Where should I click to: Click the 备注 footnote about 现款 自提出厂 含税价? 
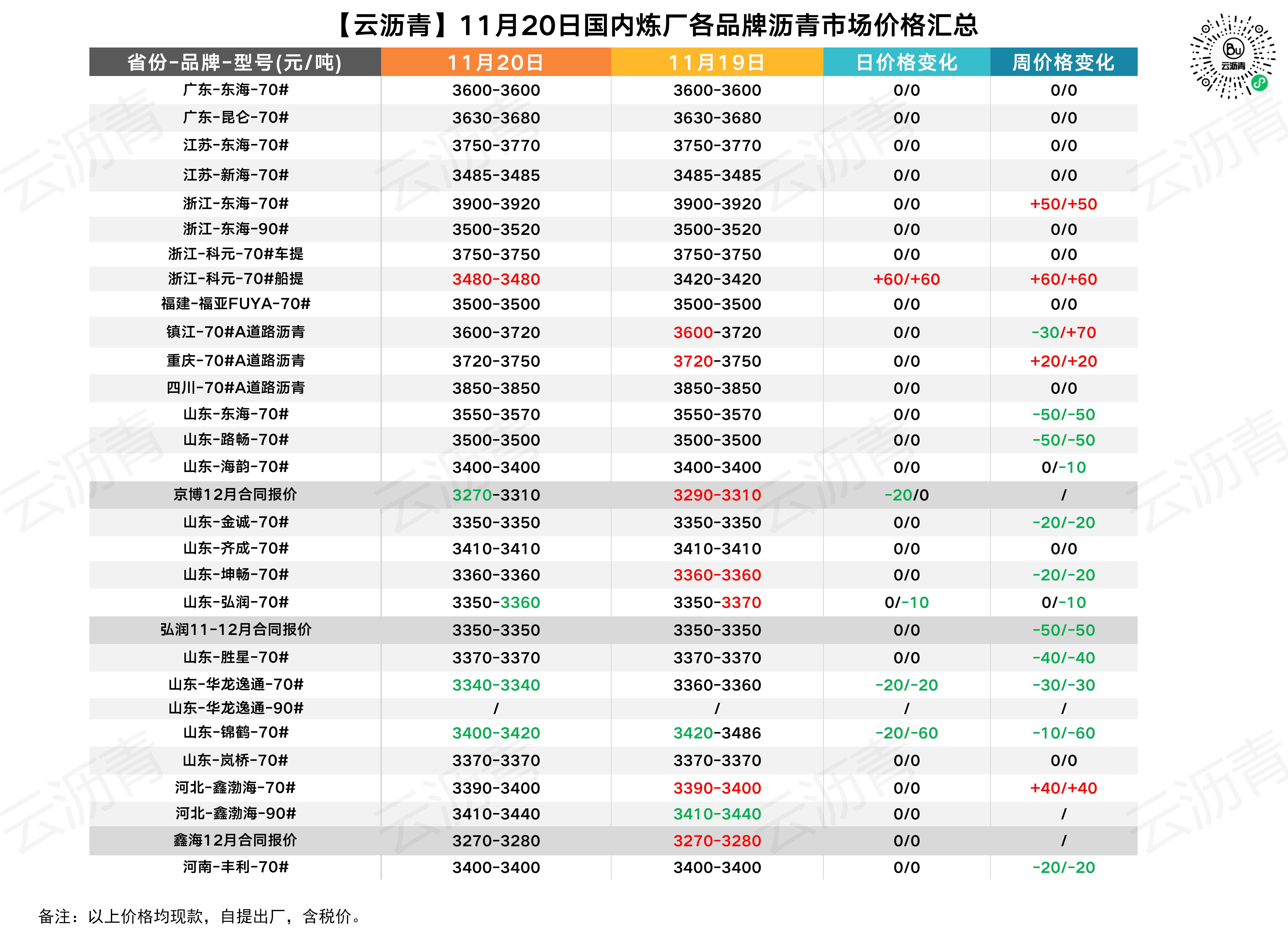[x=200, y=916]
